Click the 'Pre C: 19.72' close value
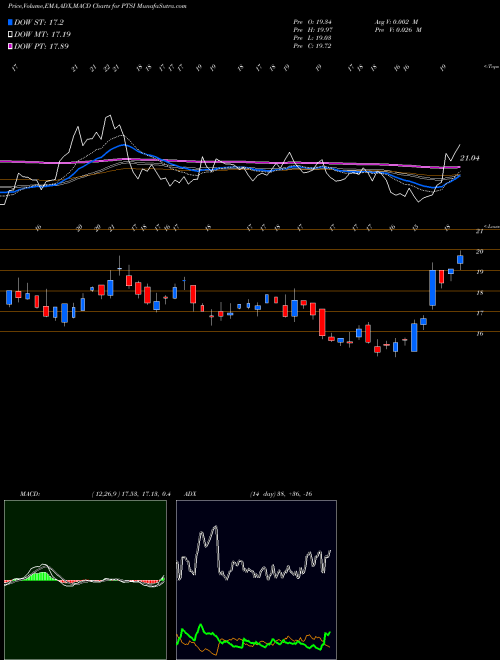500x660 pixels. click(x=312, y=45)
